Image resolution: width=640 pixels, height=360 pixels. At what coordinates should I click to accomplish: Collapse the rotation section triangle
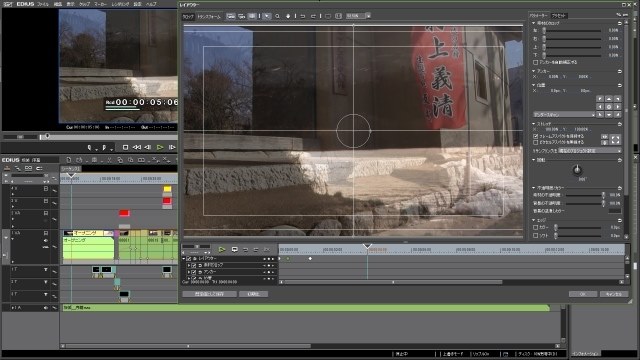533,160
